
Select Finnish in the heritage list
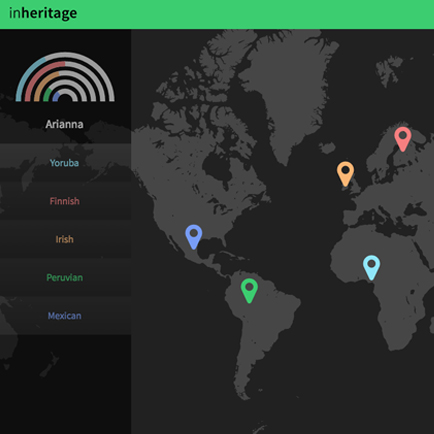(x=65, y=201)
